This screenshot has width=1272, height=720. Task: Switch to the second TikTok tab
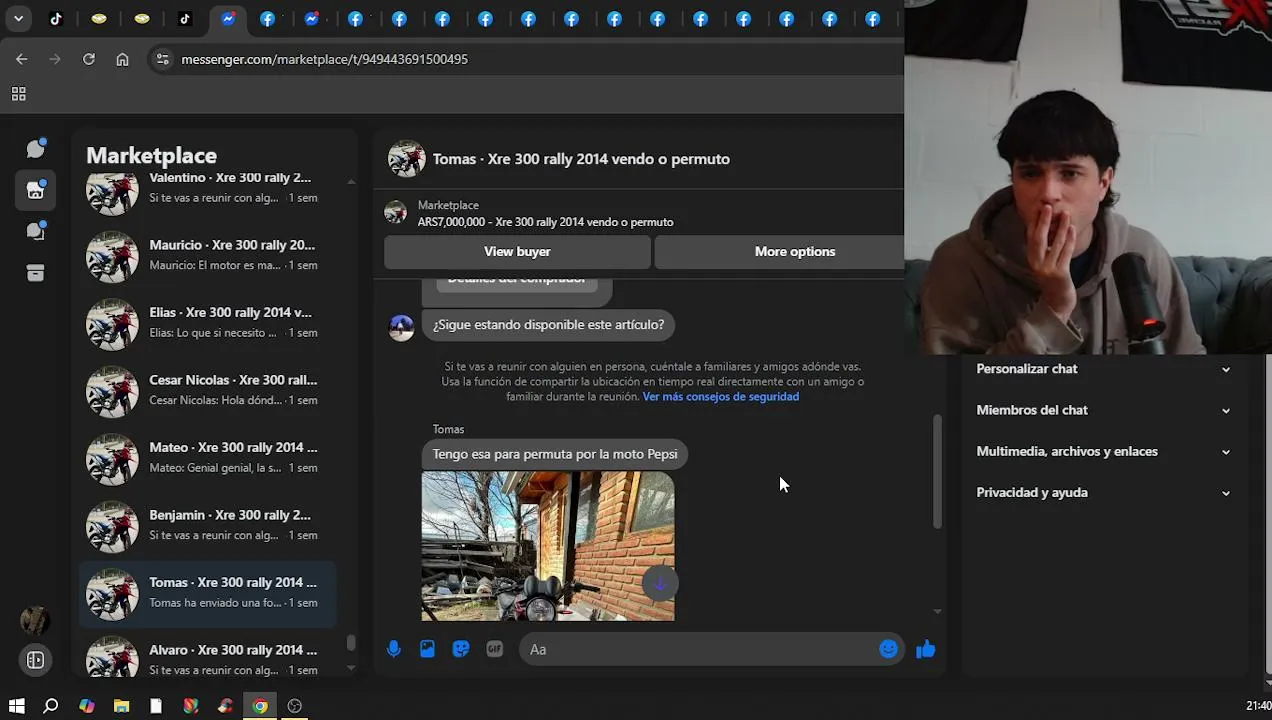click(x=185, y=18)
